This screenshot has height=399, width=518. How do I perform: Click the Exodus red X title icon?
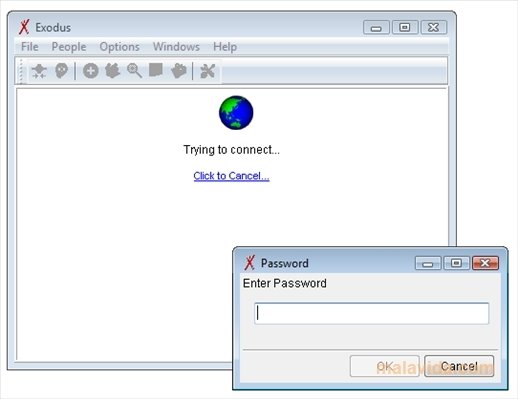pos(24,27)
